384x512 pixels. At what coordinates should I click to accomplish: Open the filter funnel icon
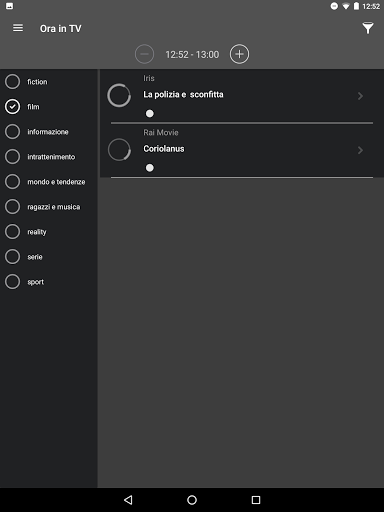tap(368, 28)
